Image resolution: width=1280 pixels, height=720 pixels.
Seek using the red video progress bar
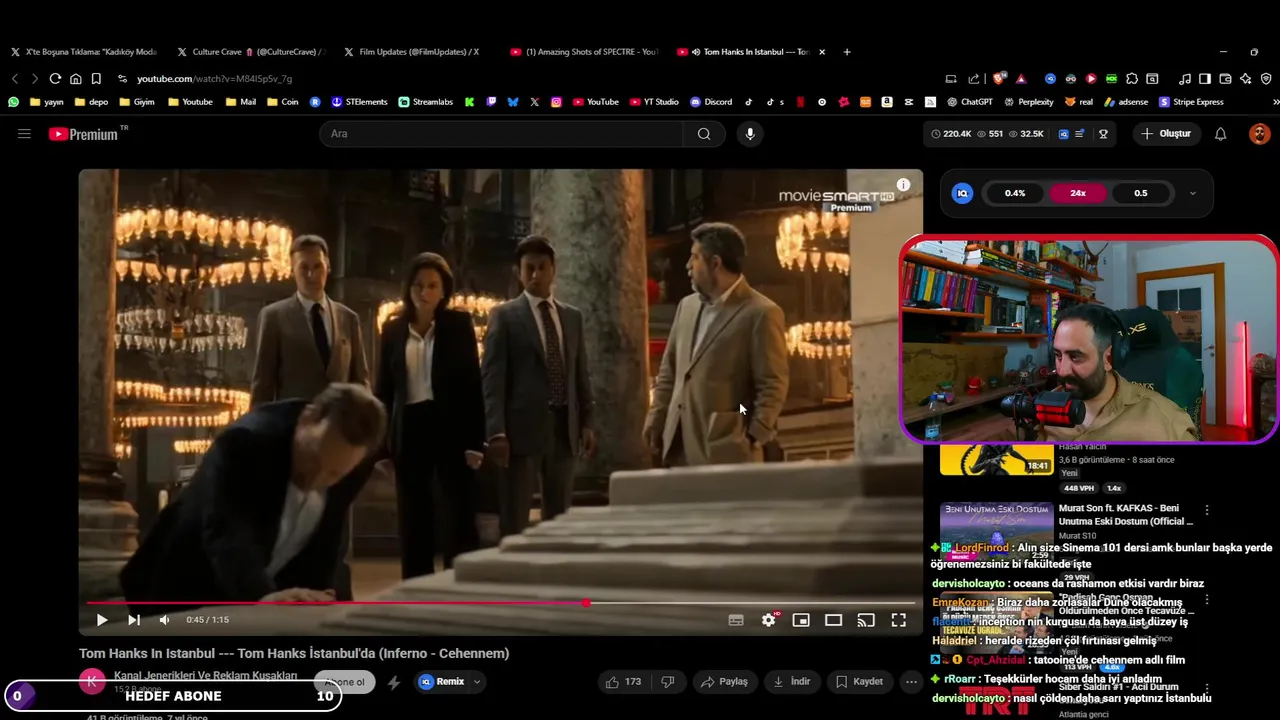coord(500,603)
